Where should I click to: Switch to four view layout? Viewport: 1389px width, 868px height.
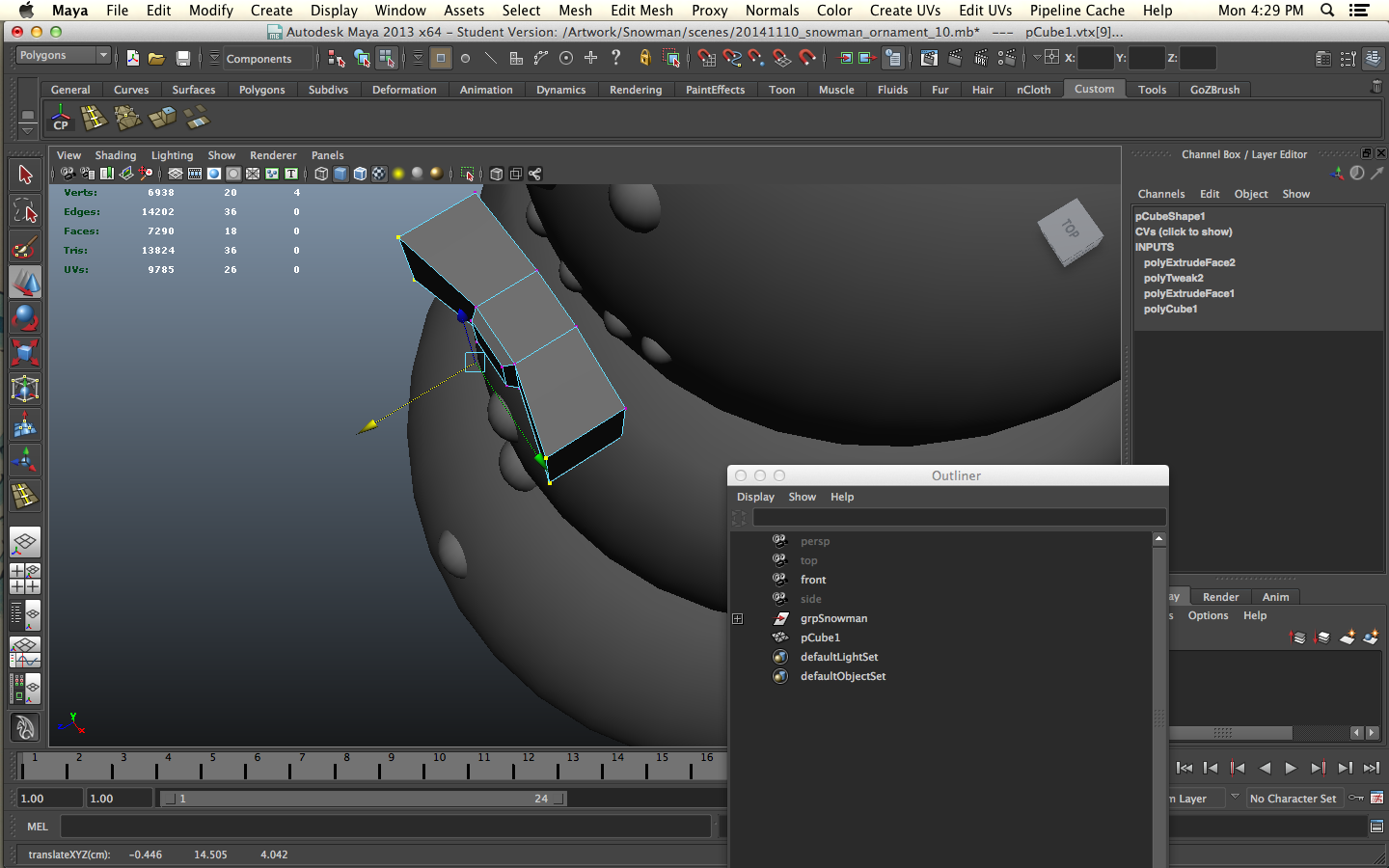25,578
